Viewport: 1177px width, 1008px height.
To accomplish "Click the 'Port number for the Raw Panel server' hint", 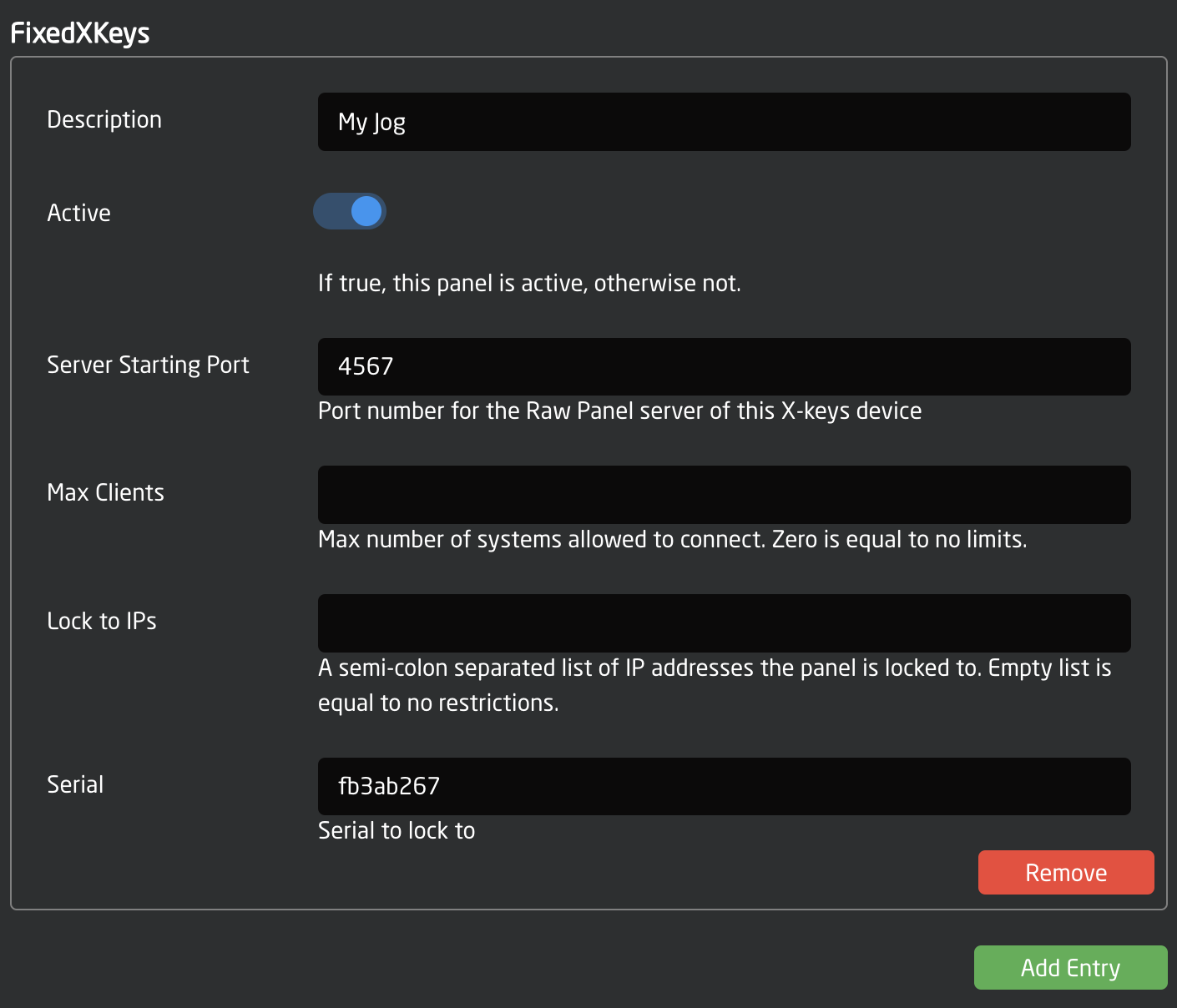I will (620, 411).
